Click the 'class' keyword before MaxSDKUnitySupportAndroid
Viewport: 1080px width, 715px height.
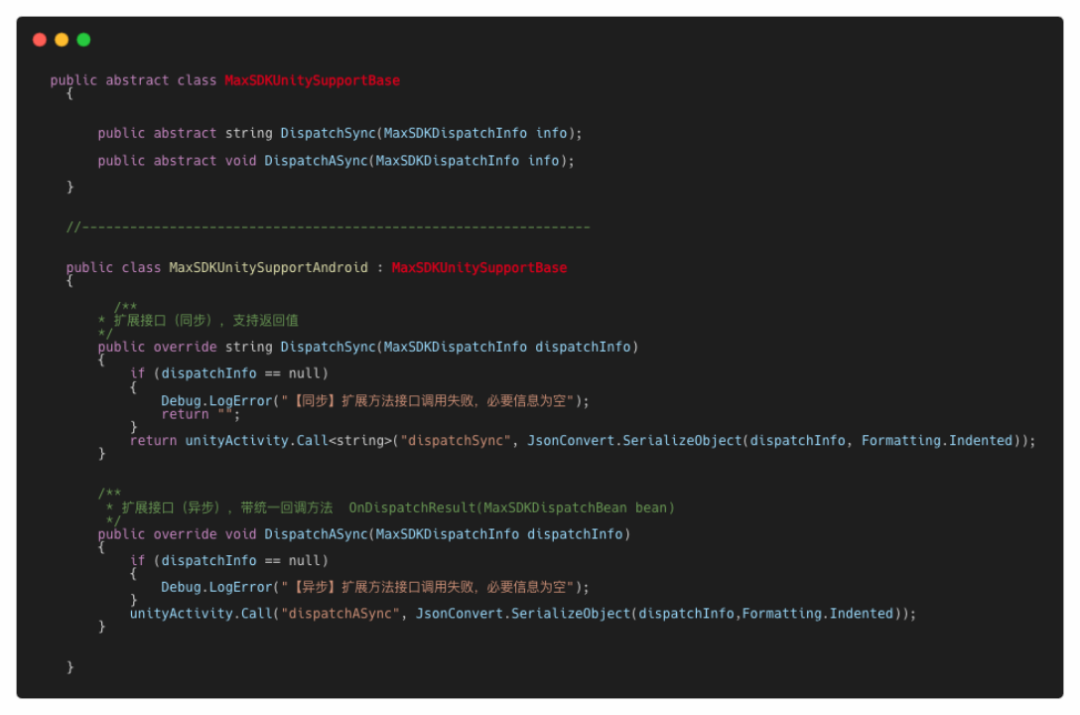click(x=141, y=267)
